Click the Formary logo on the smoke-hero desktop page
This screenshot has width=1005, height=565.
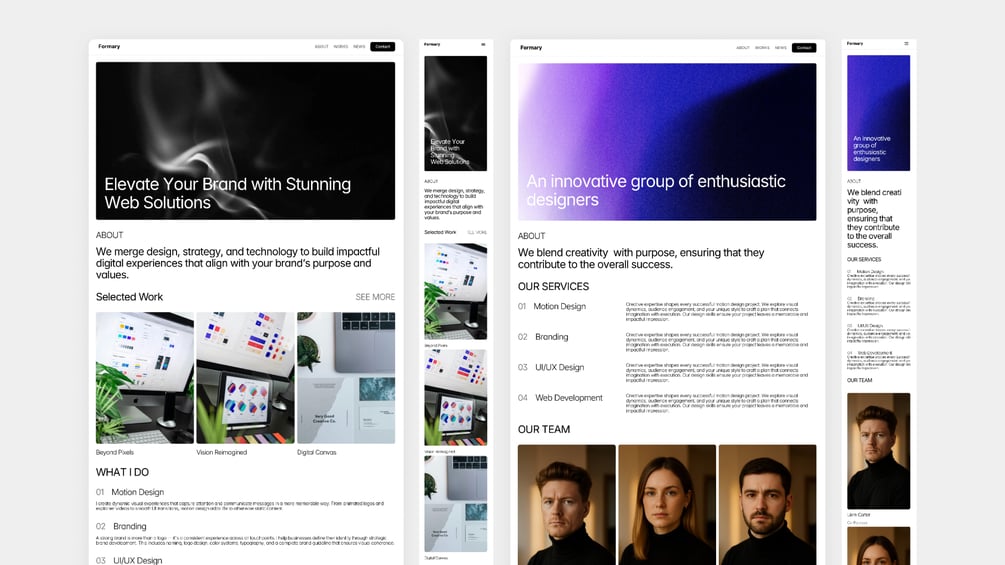pos(109,46)
